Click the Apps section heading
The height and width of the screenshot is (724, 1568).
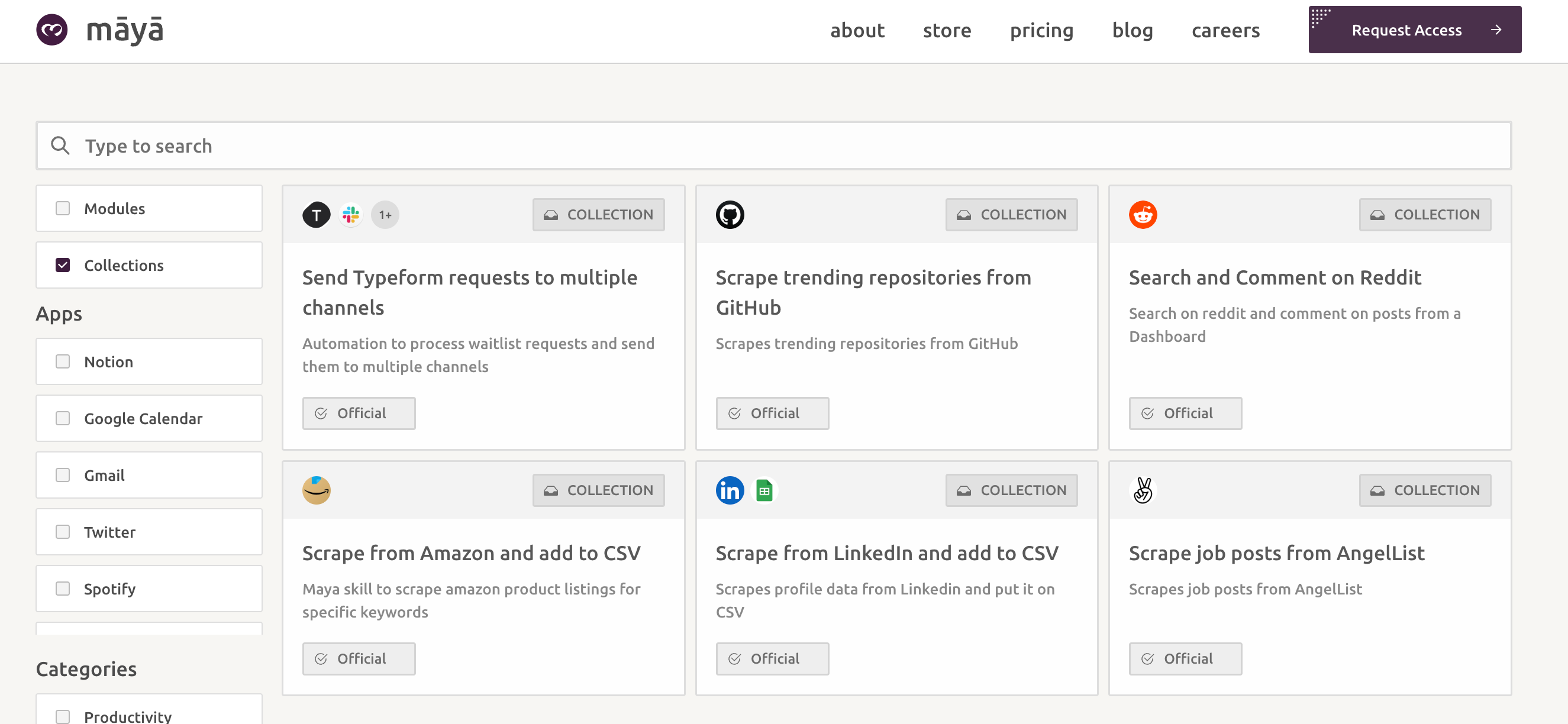(59, 314)
